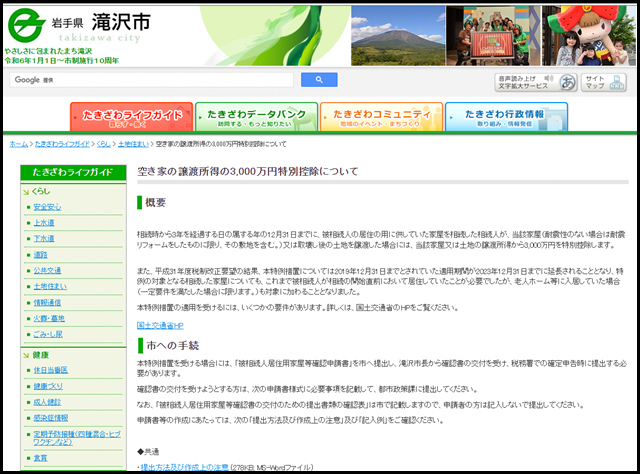Screen dimensions: 640x474
Task: Open 安全安心 in the sidebar
Action: click(x=47, y=207)
